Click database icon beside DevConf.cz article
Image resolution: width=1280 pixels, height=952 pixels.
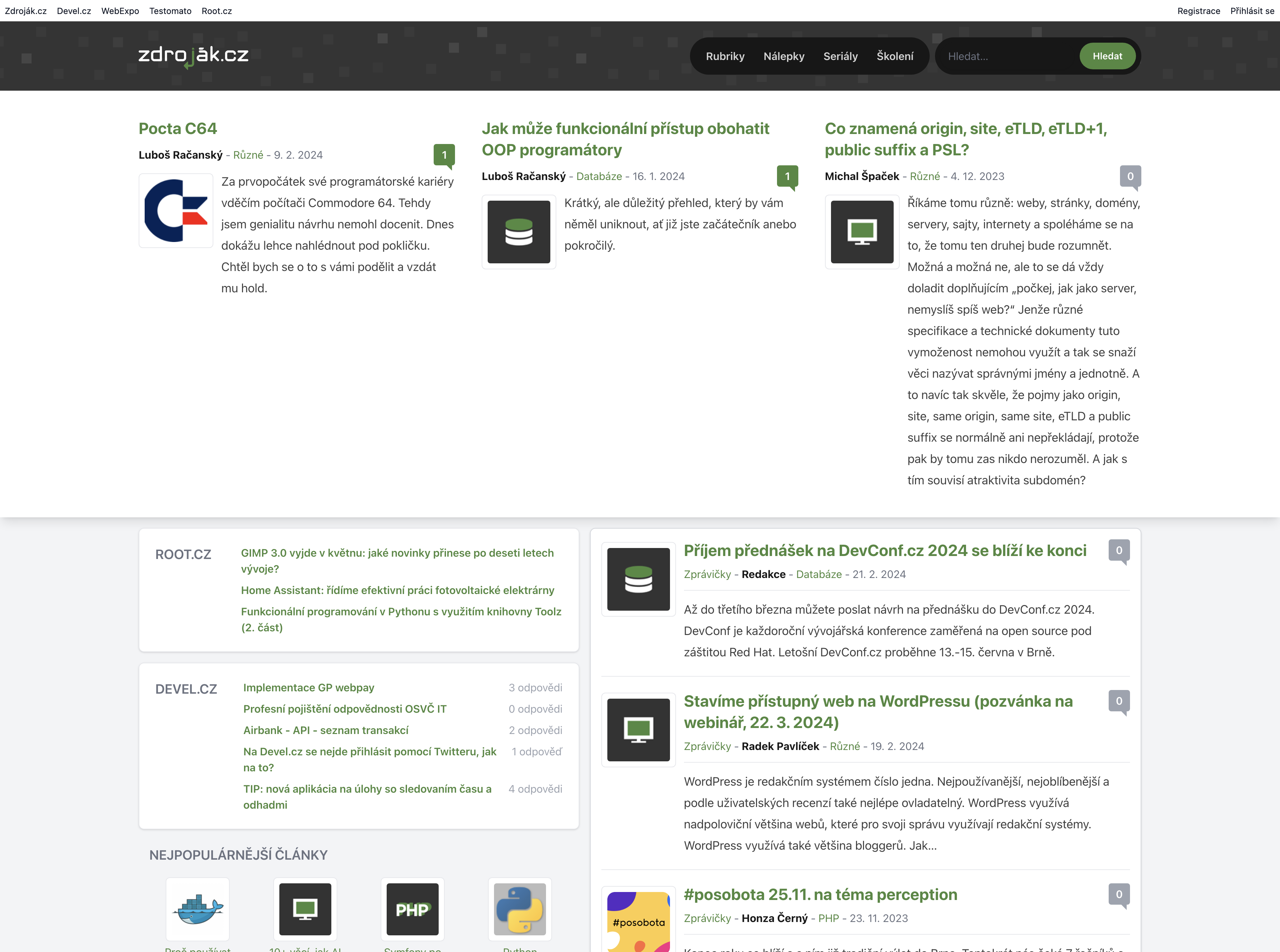(639, 579)
